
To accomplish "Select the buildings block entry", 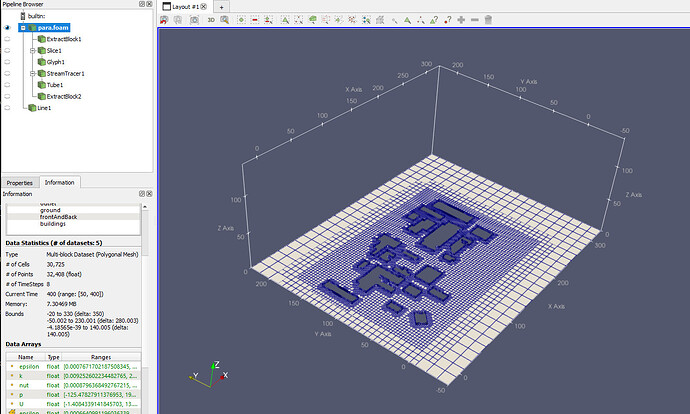I will tap(53, 223).
